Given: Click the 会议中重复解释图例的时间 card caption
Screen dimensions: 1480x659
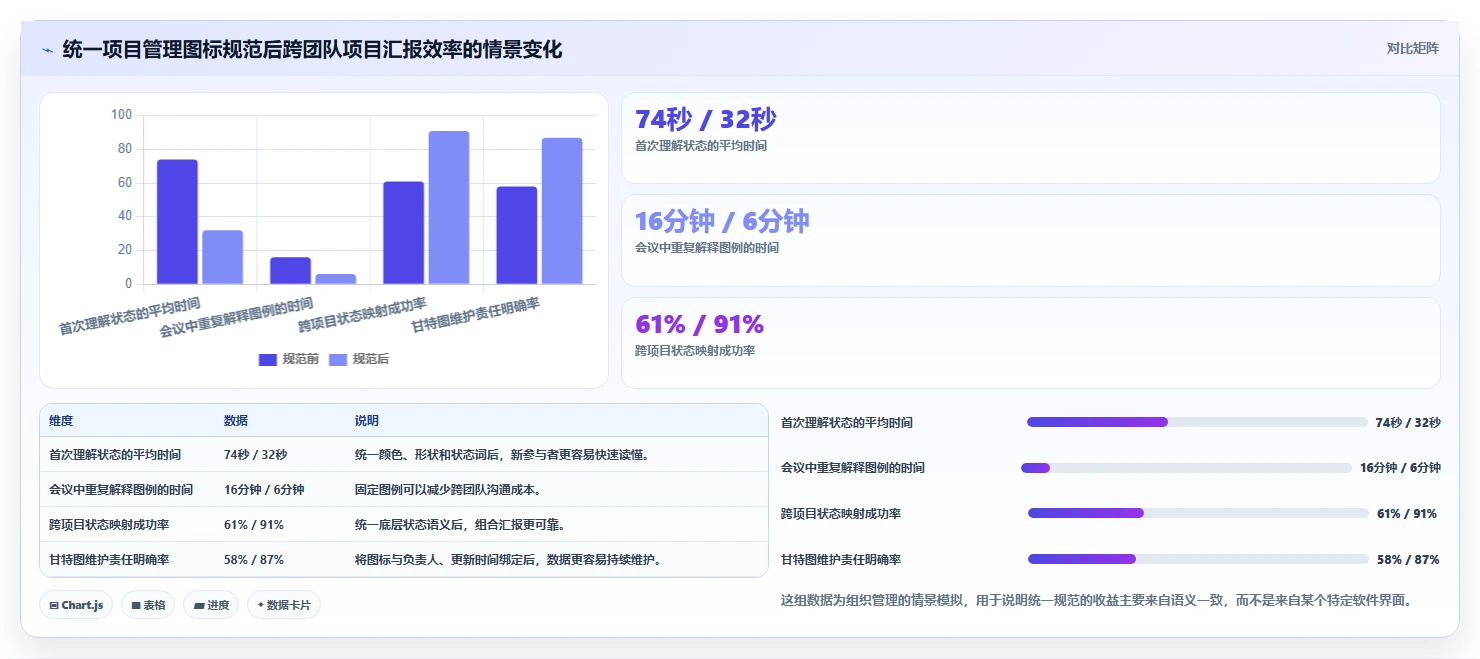Looking at the screenshot, I should (706, 248).
